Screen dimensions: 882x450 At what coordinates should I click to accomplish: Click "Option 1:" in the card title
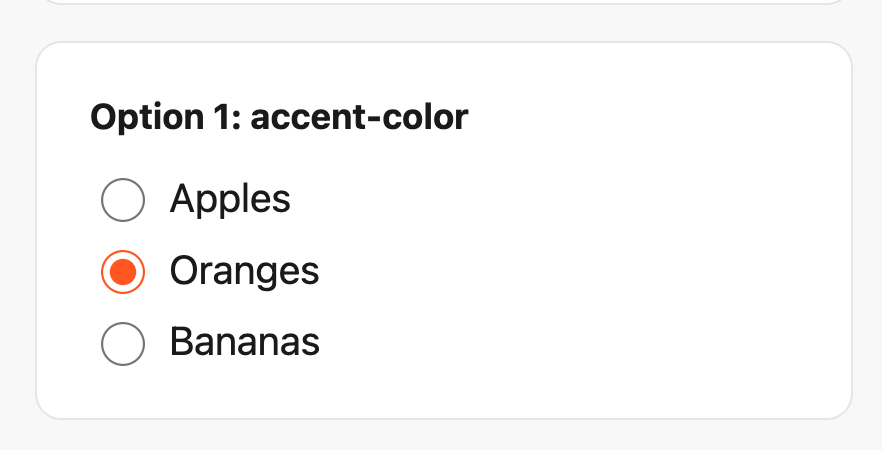coord(165,119)
